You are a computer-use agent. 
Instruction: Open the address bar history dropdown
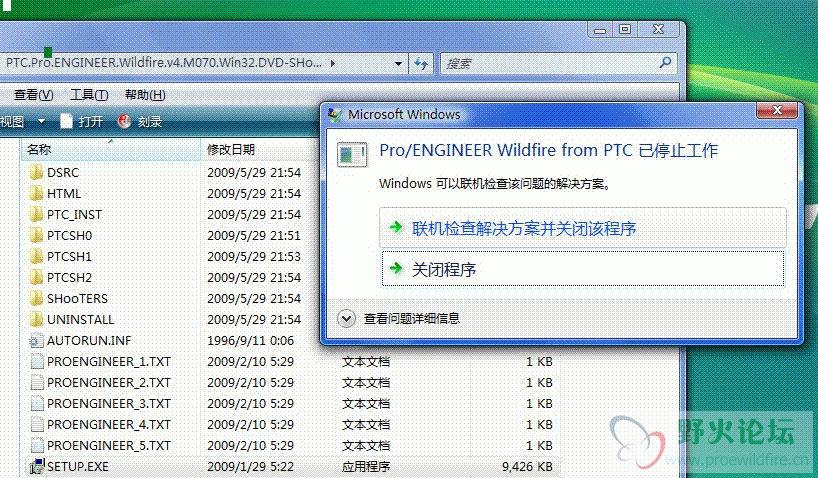pos(398,64)
